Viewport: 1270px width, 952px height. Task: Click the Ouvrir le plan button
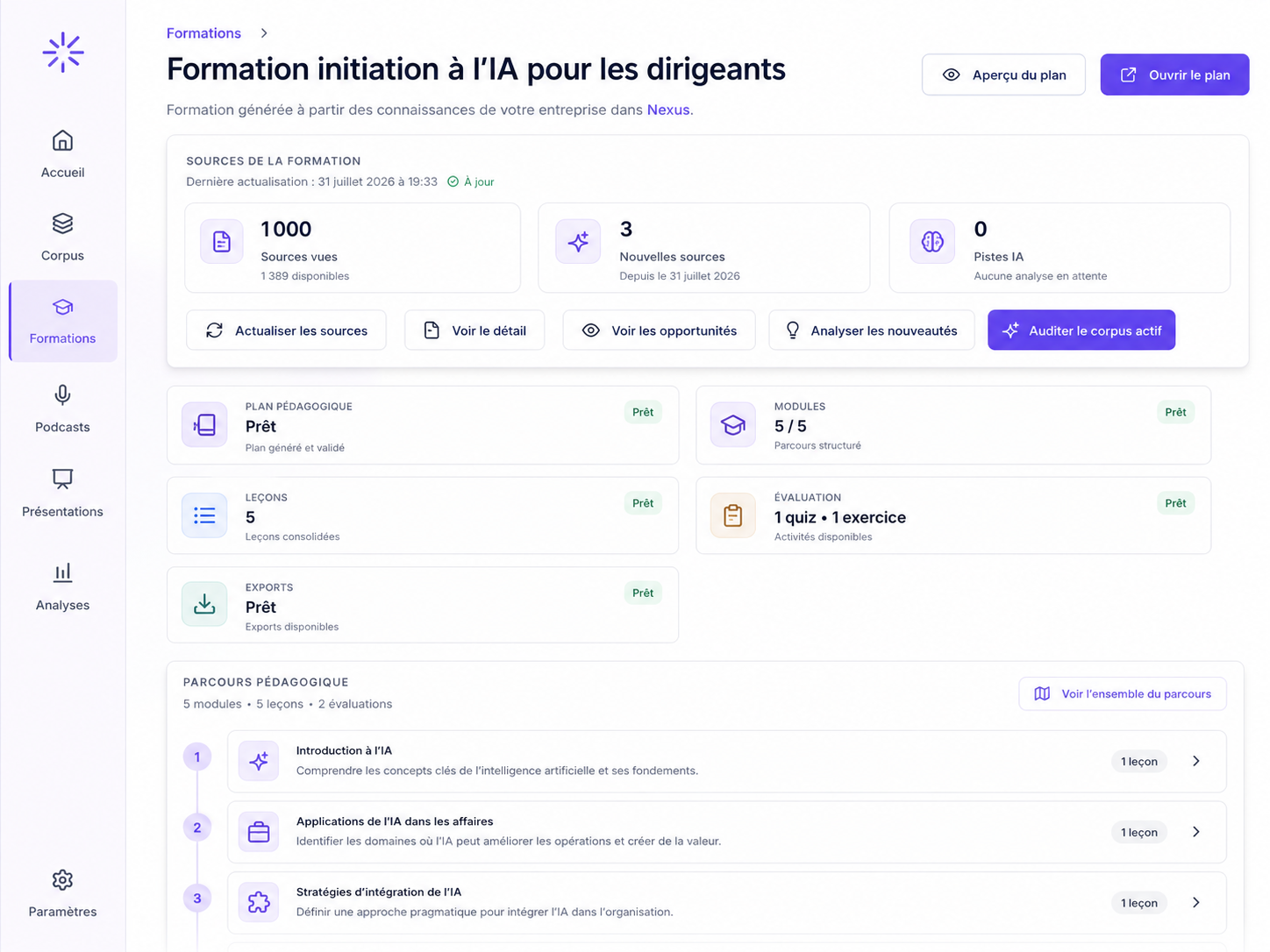pos(1174,75)
